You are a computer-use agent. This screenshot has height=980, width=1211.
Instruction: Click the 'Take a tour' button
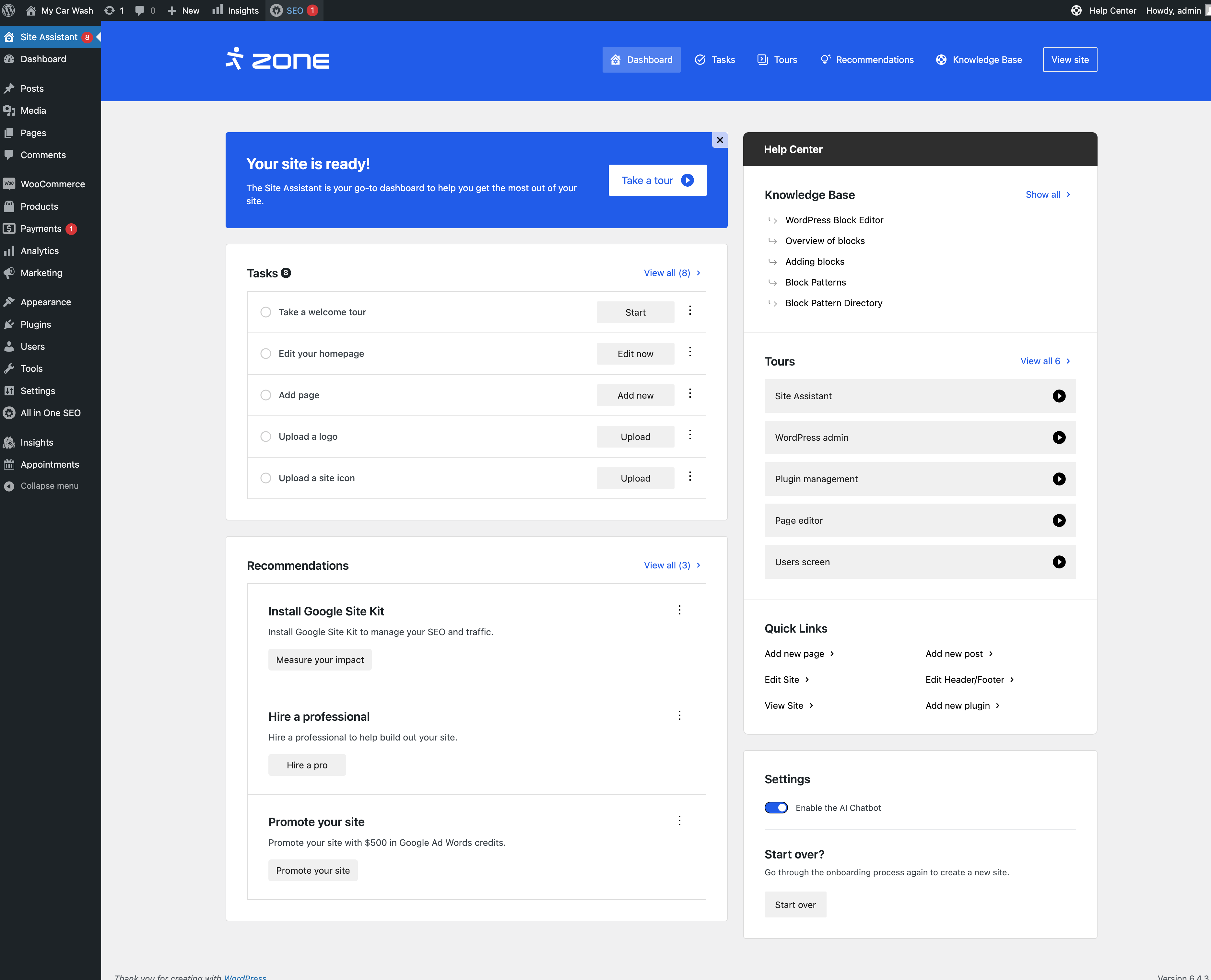tap(657, 180)
